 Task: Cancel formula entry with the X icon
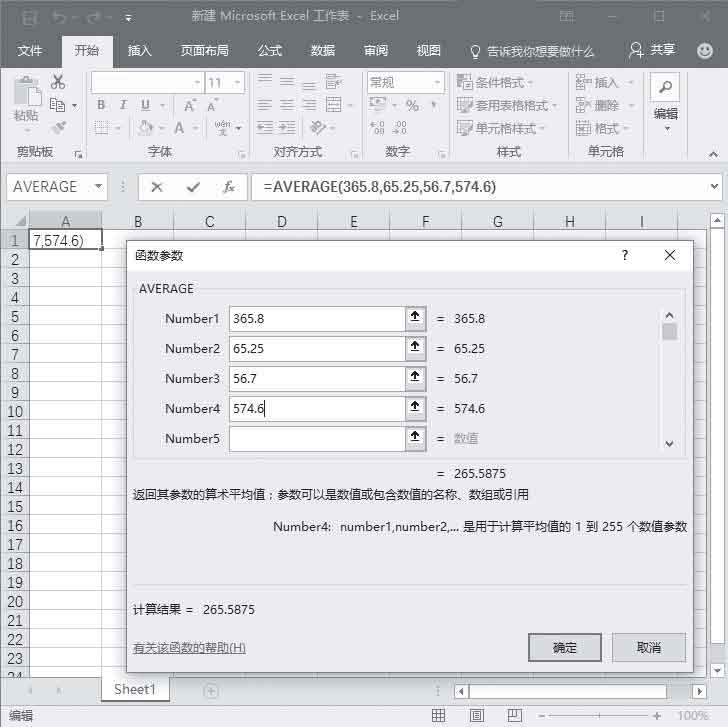pyautogui.click(x=157, y=187)
